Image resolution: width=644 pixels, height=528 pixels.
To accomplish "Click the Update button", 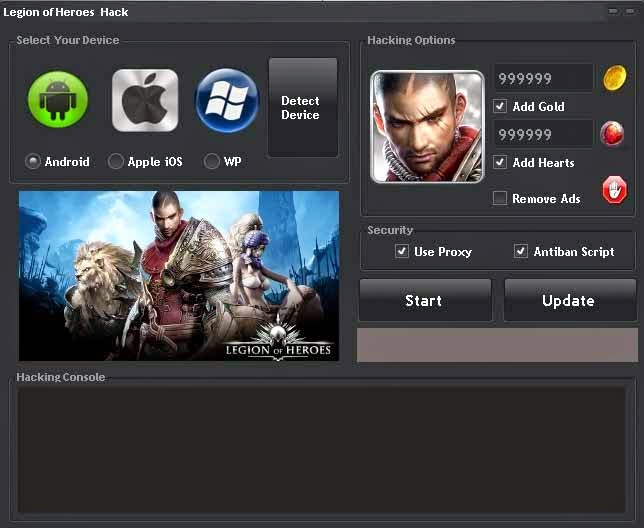I will (x=570, y=300).
